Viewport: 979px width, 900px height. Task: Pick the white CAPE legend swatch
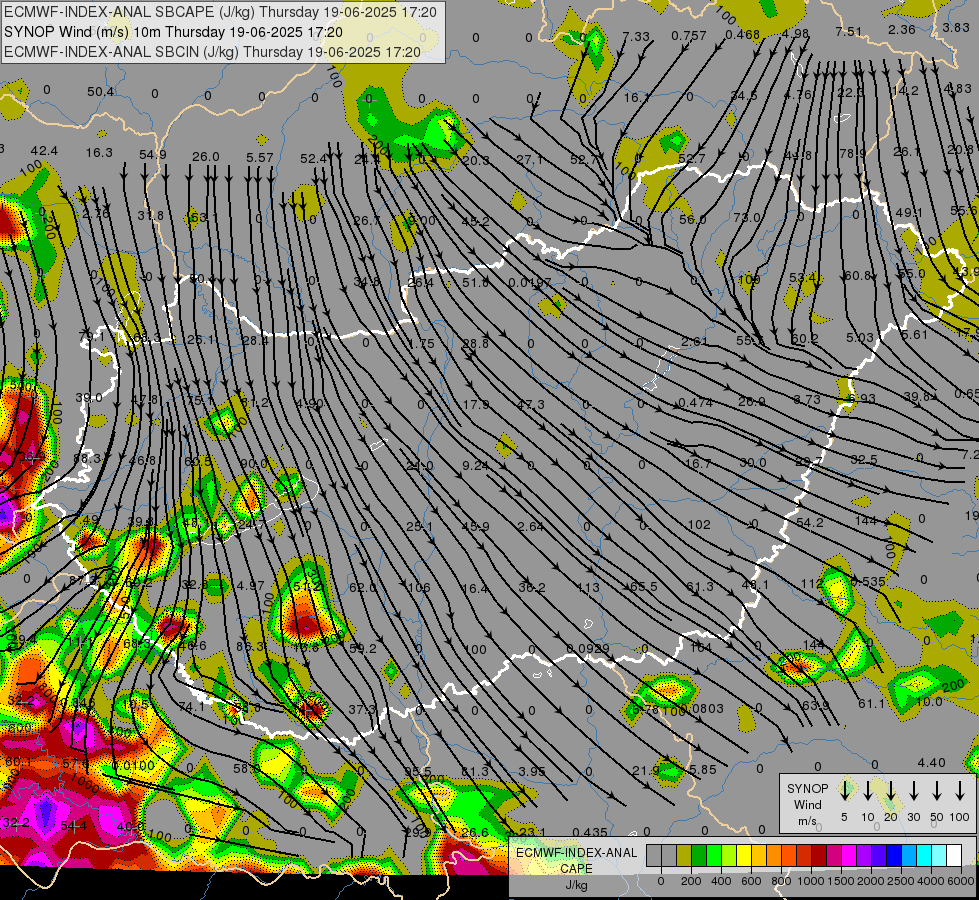click(x=954, y=856)
